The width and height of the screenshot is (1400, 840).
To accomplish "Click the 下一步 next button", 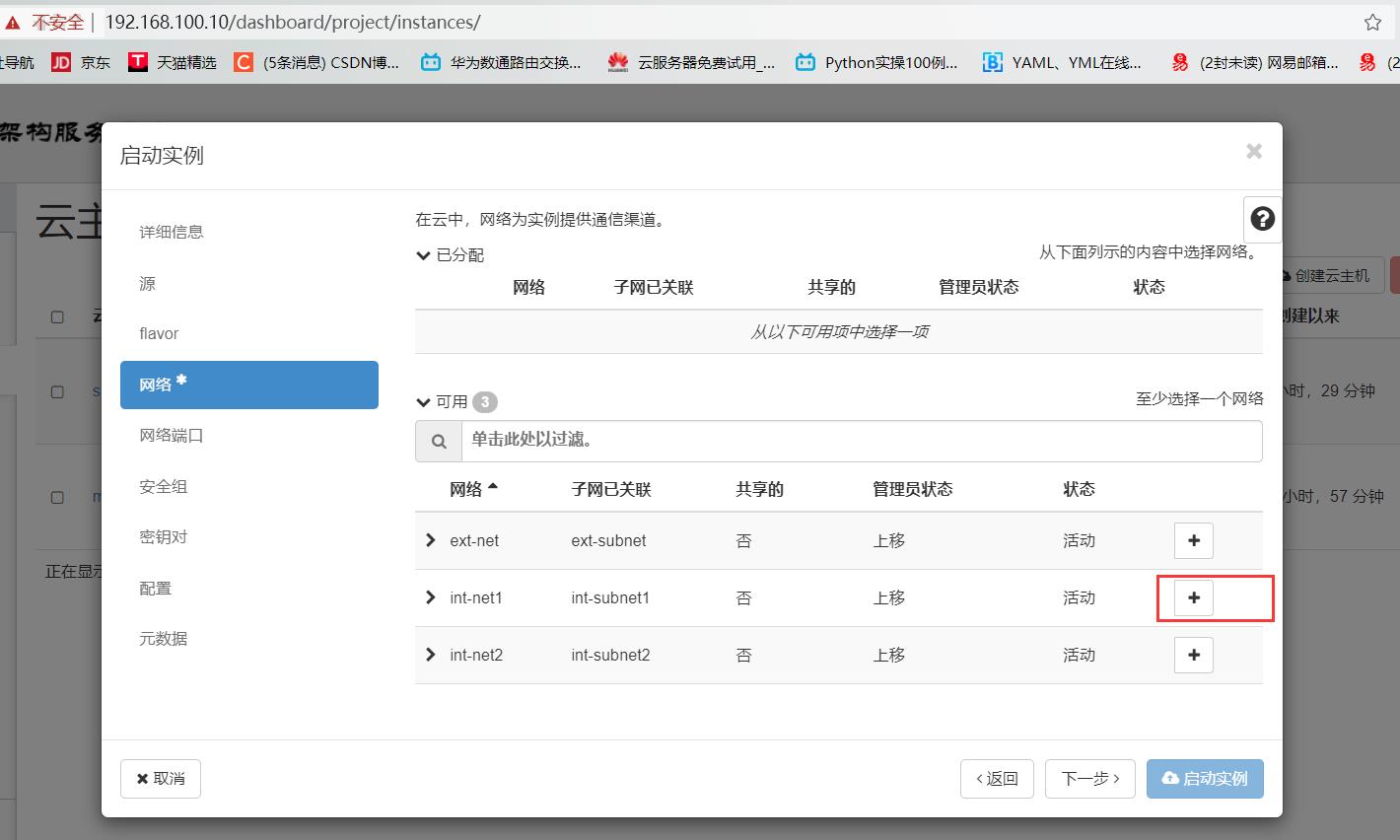I will click(1090, 778).
